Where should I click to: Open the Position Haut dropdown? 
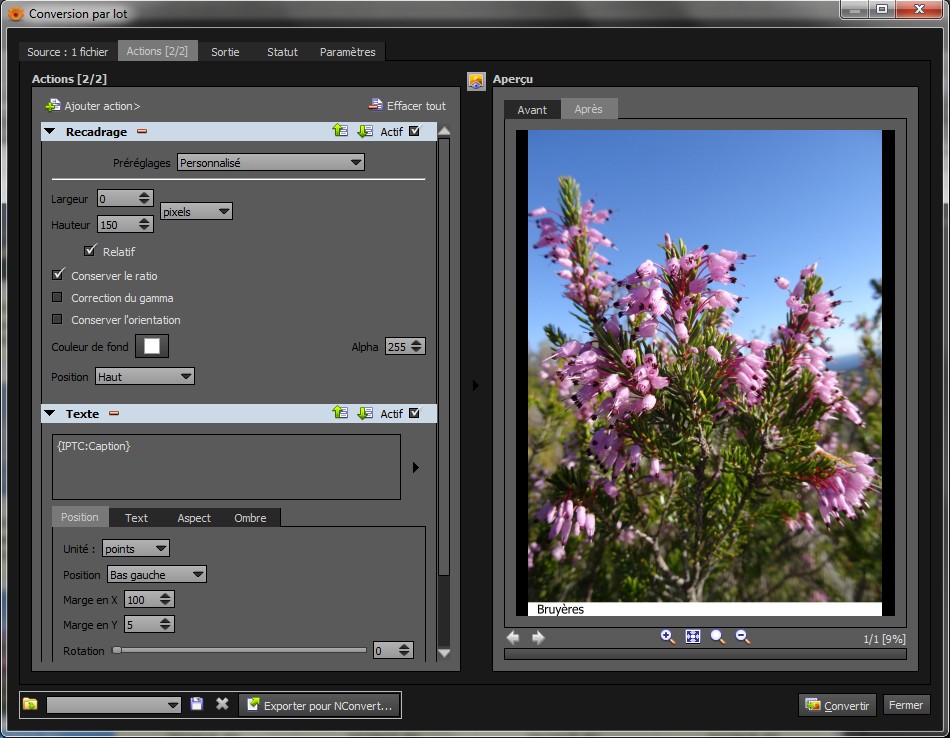point(145,376)
